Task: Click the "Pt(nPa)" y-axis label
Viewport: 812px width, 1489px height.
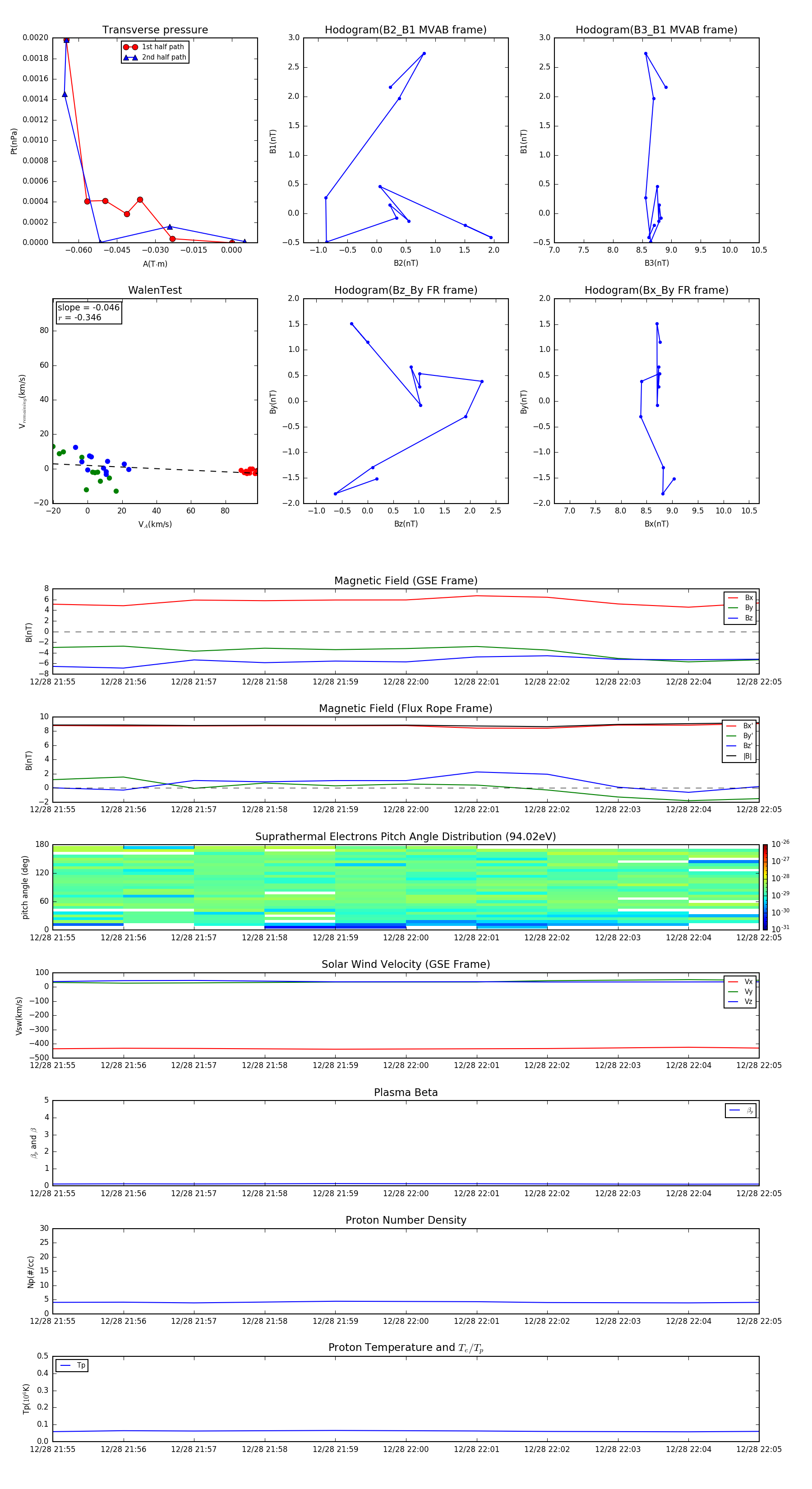Action: [14, 141]
